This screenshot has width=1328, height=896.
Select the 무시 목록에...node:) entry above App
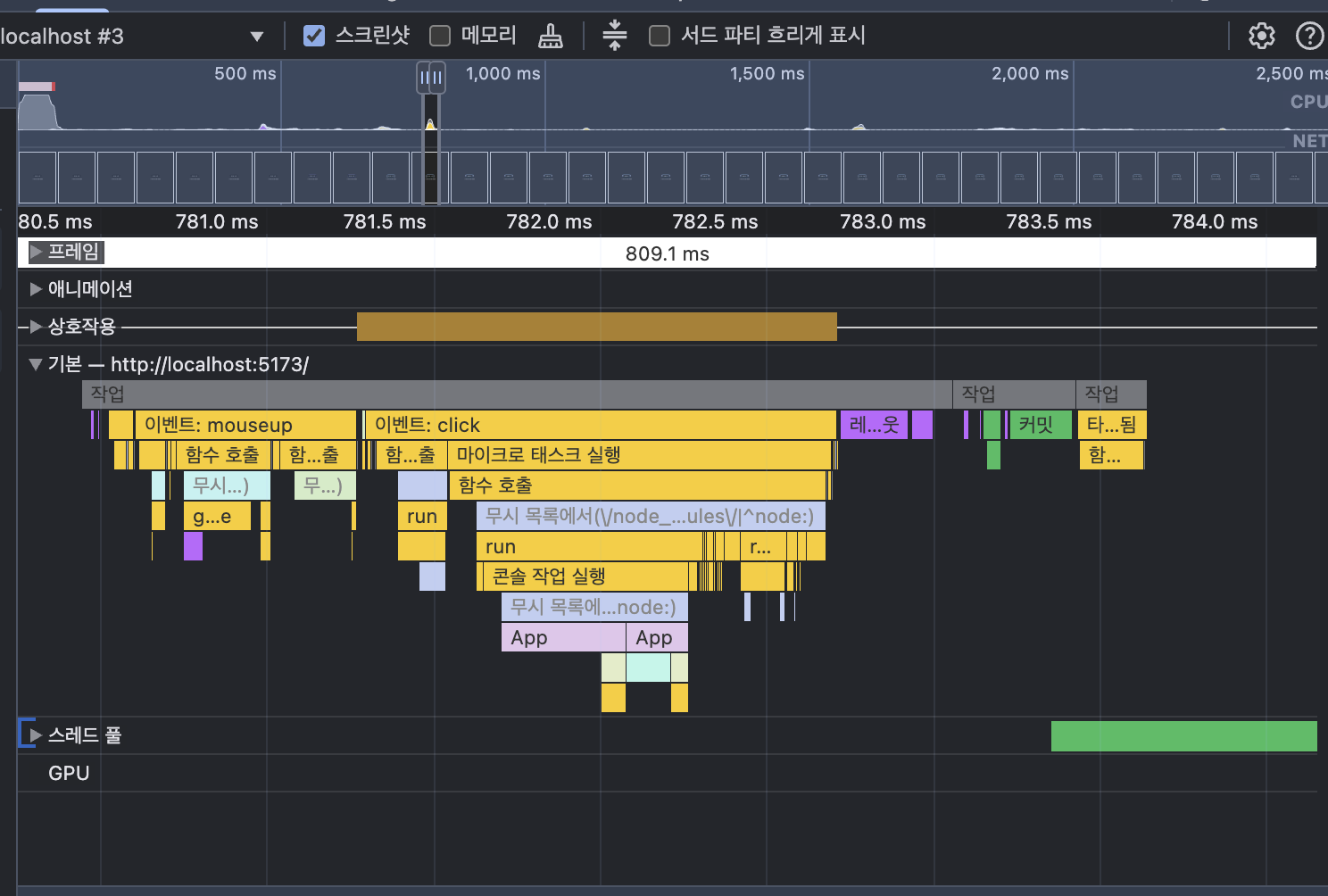(594, 607)
